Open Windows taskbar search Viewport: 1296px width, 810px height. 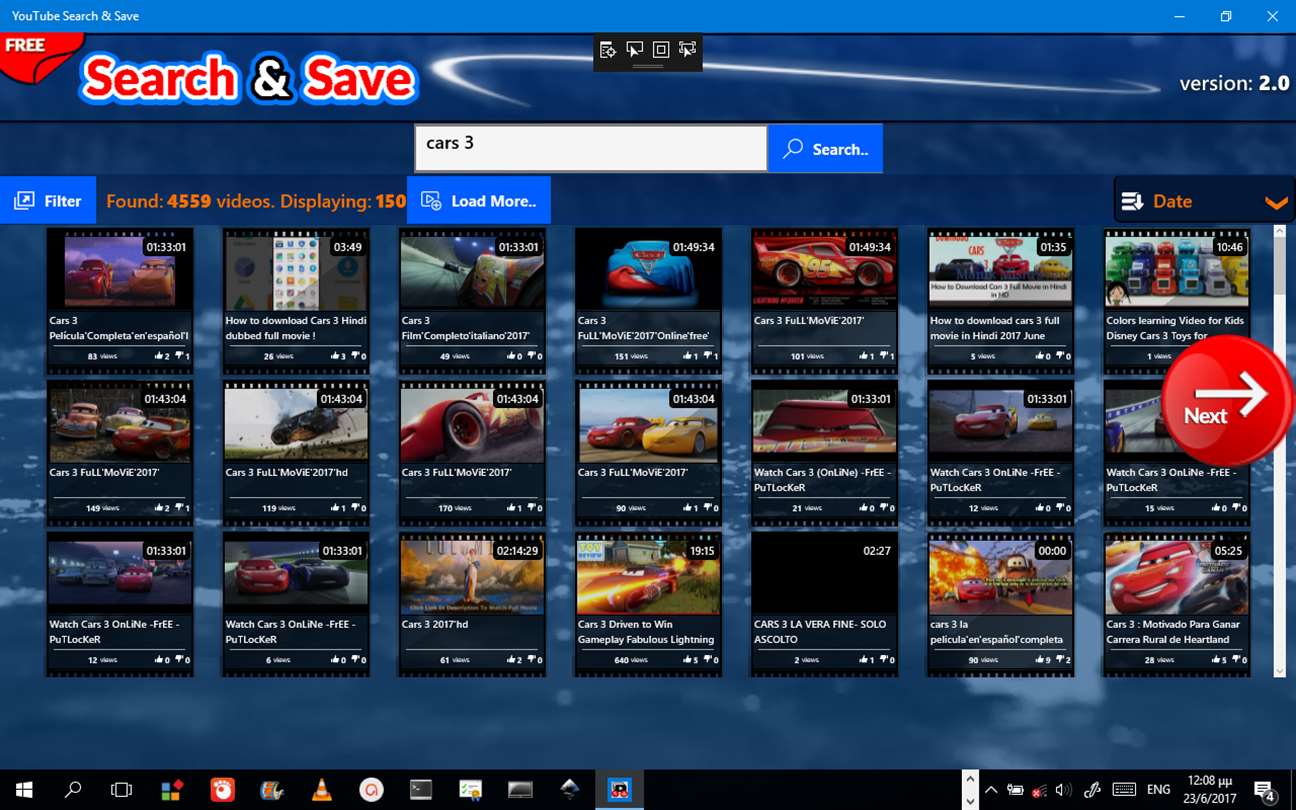[x=73, y=790]
